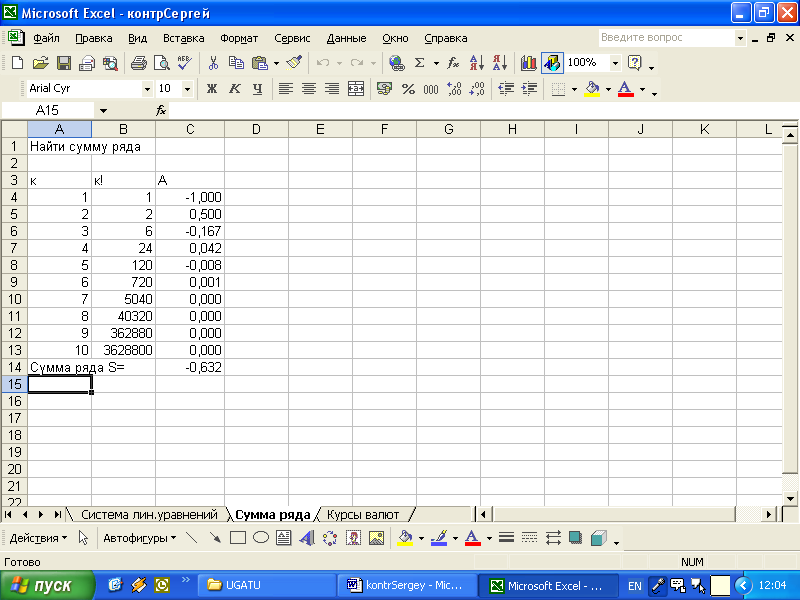Open the Файл menu
800x600 pixels.
pyautogui.click(x=46, y=38)
